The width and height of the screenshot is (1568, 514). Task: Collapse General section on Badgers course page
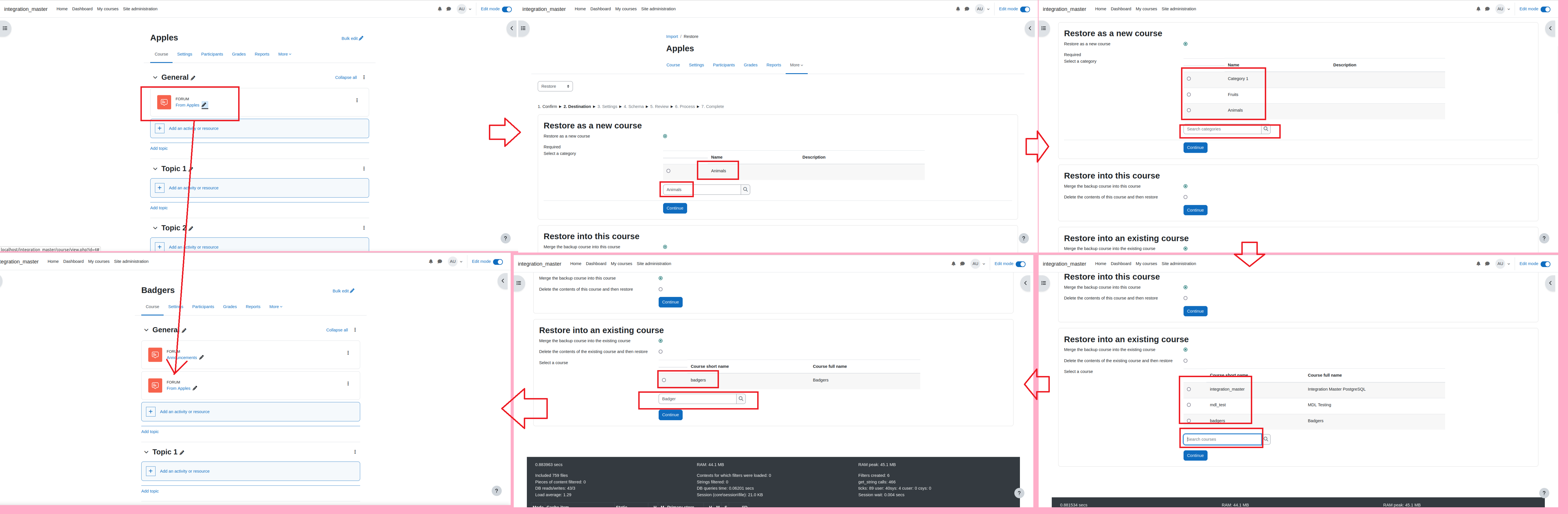[146, 330]
